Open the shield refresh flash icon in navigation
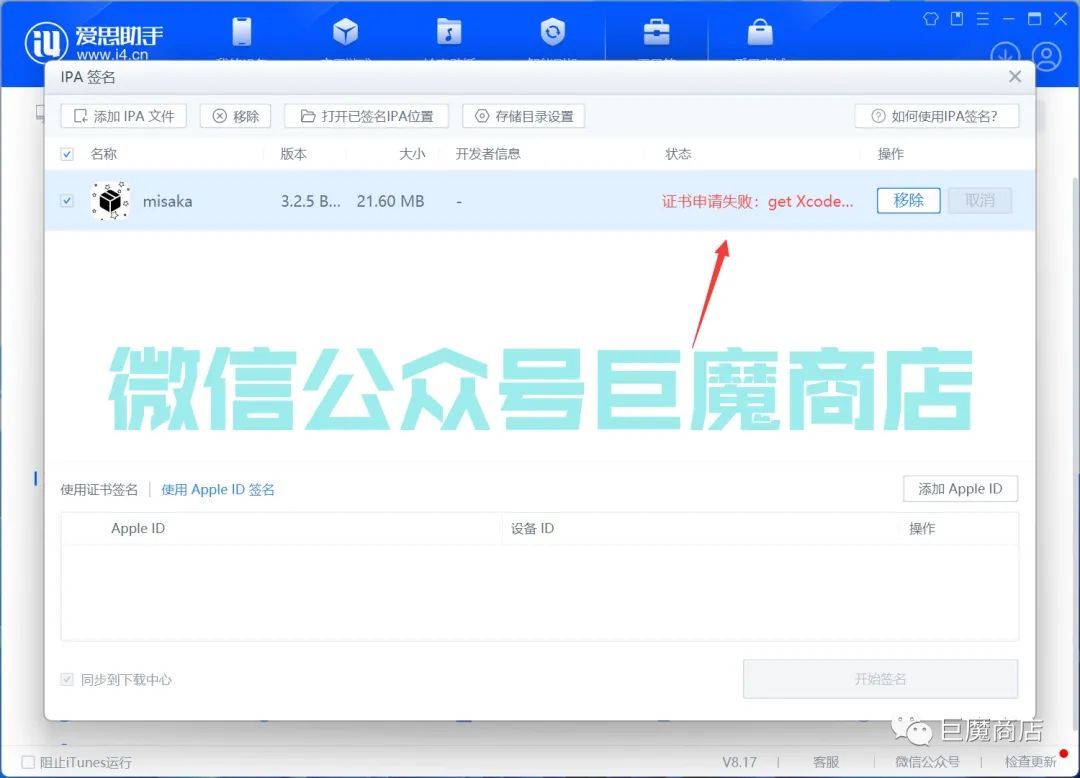1080x778 pixels. click(x=552, y=32)
